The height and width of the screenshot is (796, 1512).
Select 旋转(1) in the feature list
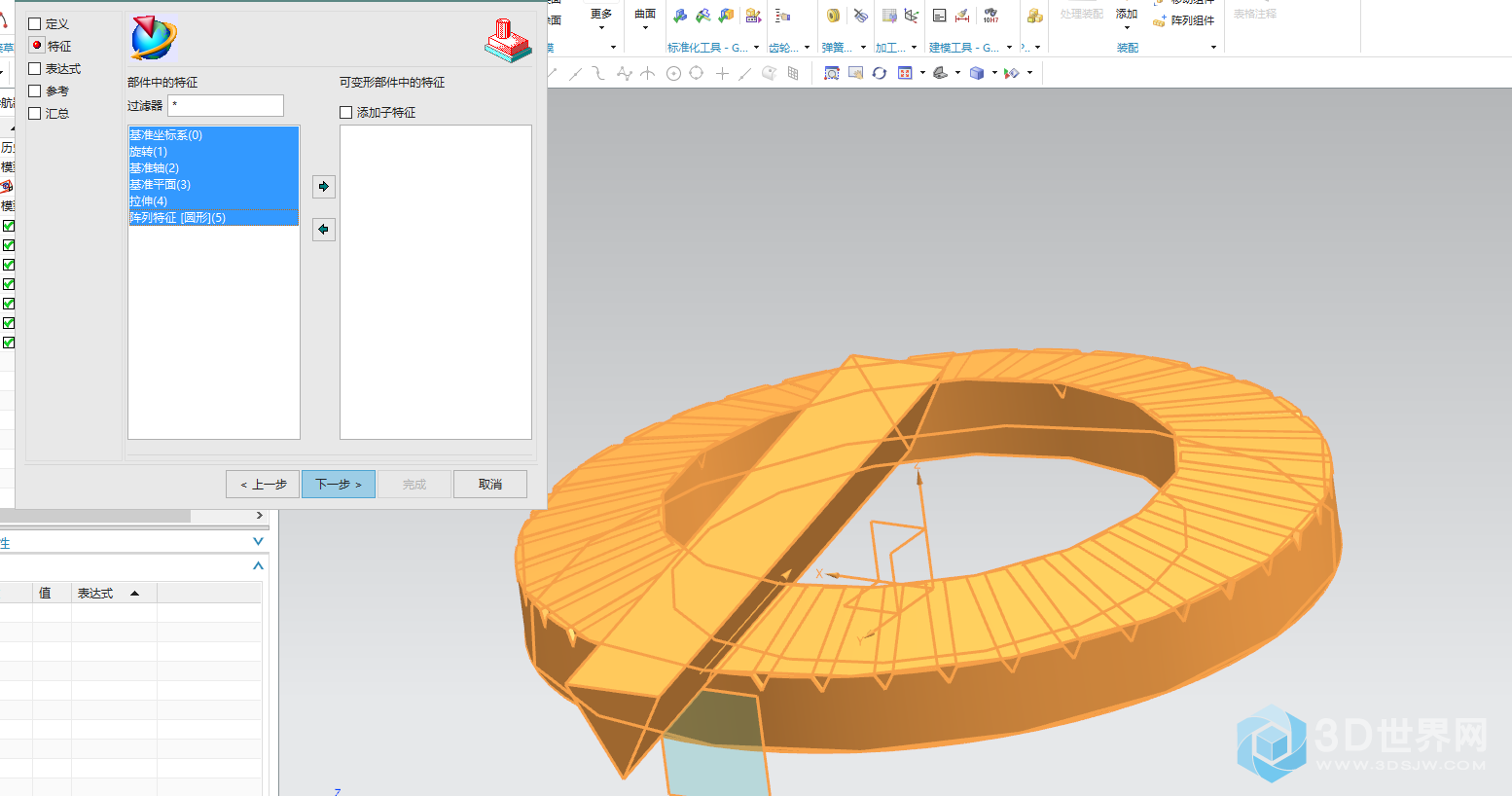(213, 152)
